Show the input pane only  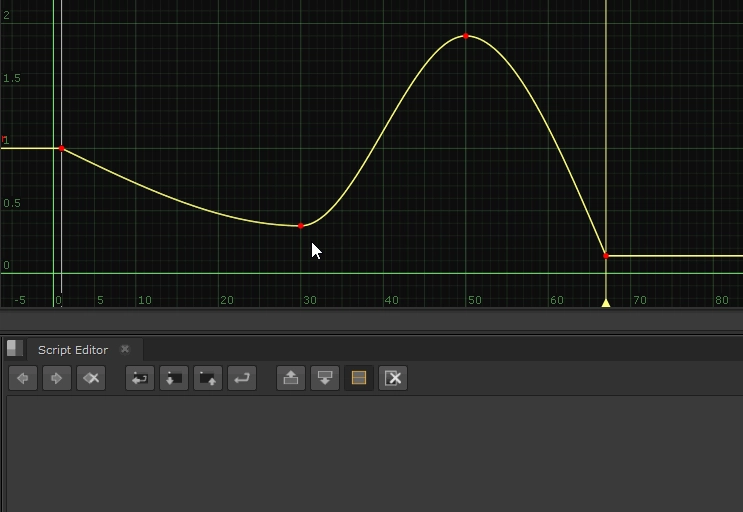[x=291, y=378]
